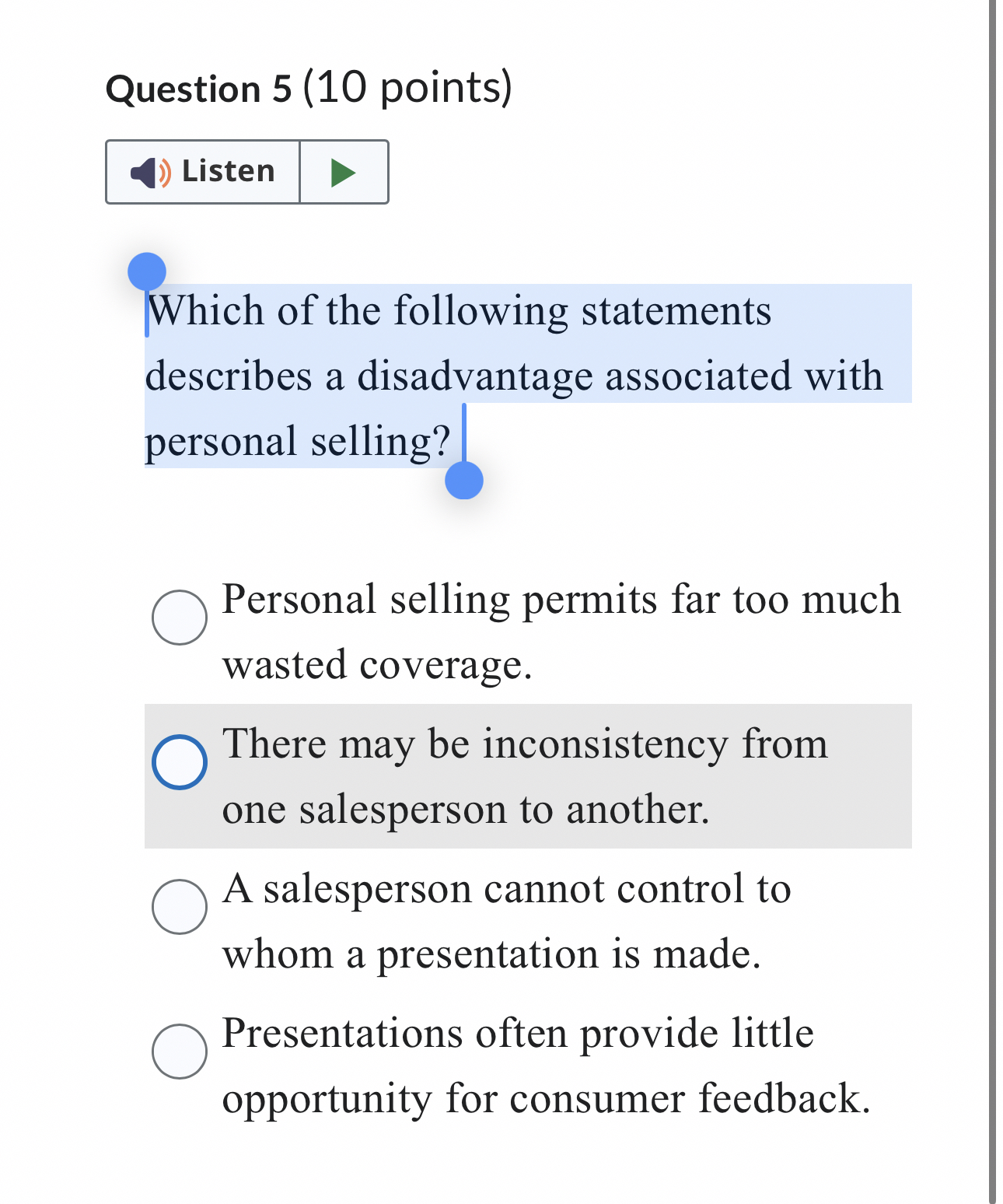Click the speaker icon next to Listen

(x=148, y=173)
